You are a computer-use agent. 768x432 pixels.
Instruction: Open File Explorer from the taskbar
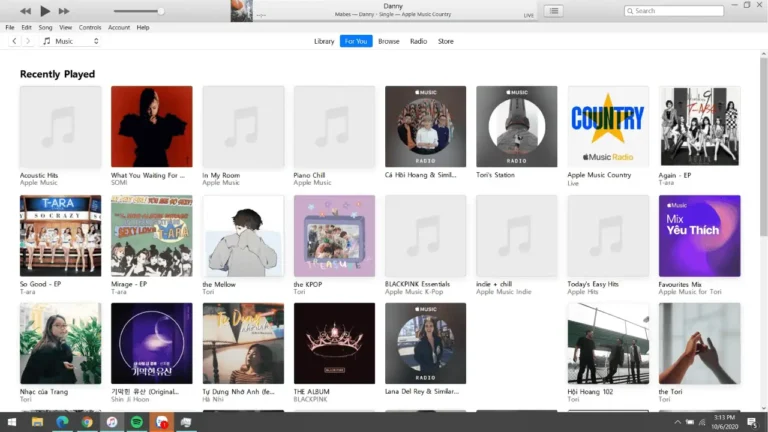pyautogui.click(x=37, y=422)
